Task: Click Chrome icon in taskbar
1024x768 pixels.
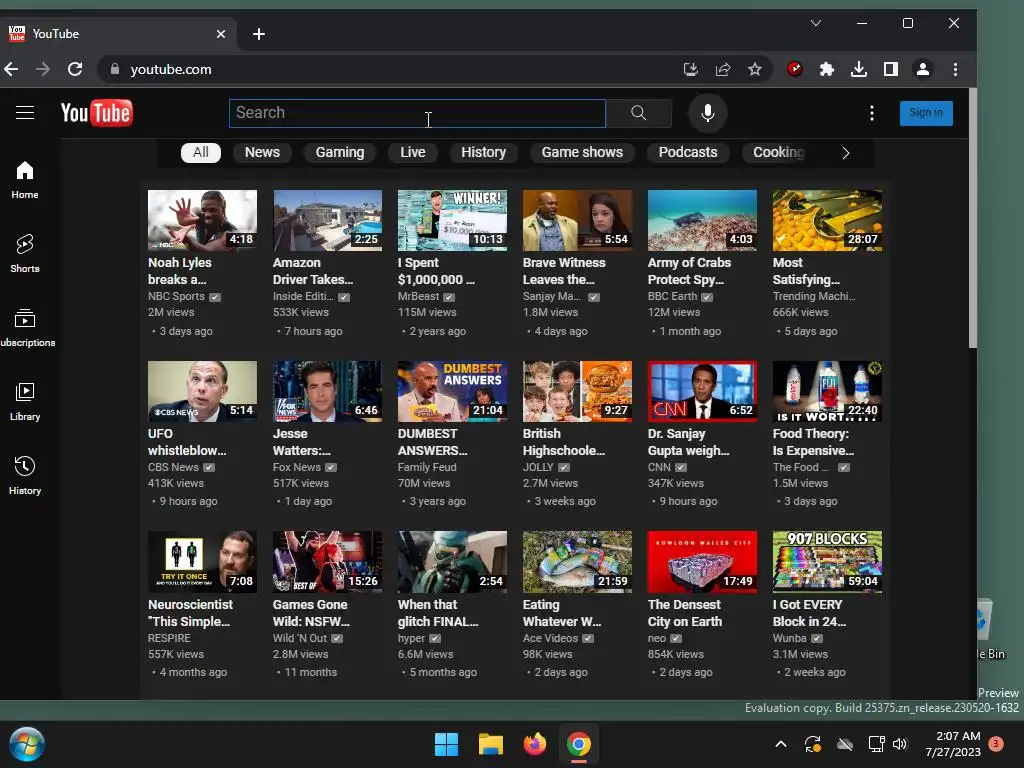Action: coord(579,744)
